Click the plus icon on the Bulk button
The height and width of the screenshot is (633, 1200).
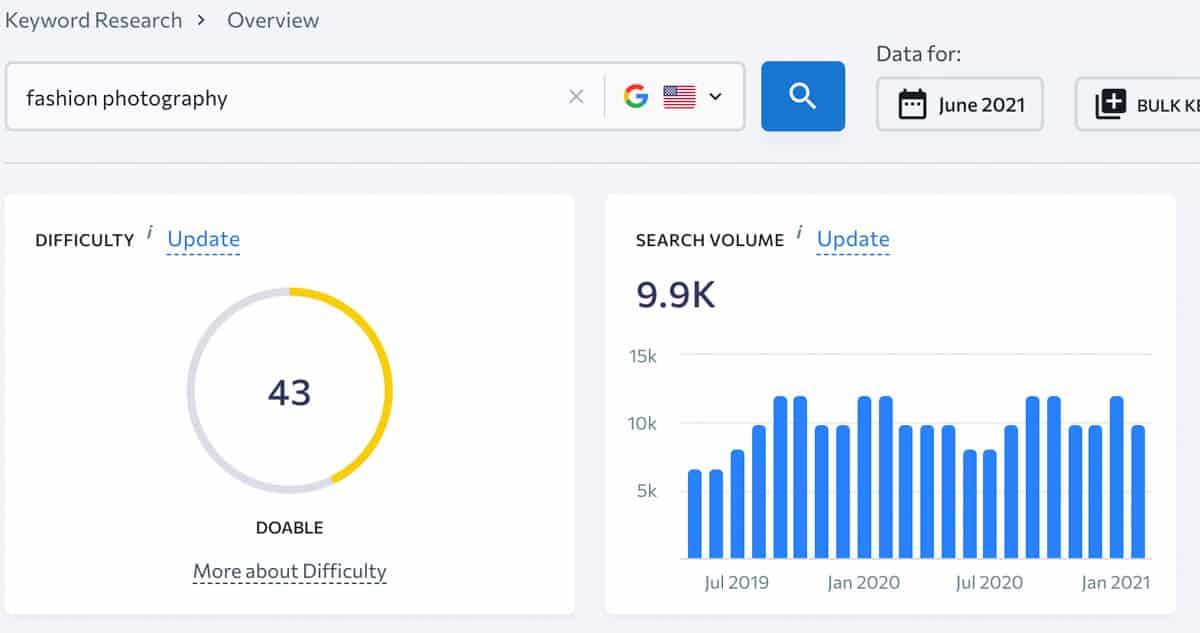pyautogui.click(x=1110, y=104)
